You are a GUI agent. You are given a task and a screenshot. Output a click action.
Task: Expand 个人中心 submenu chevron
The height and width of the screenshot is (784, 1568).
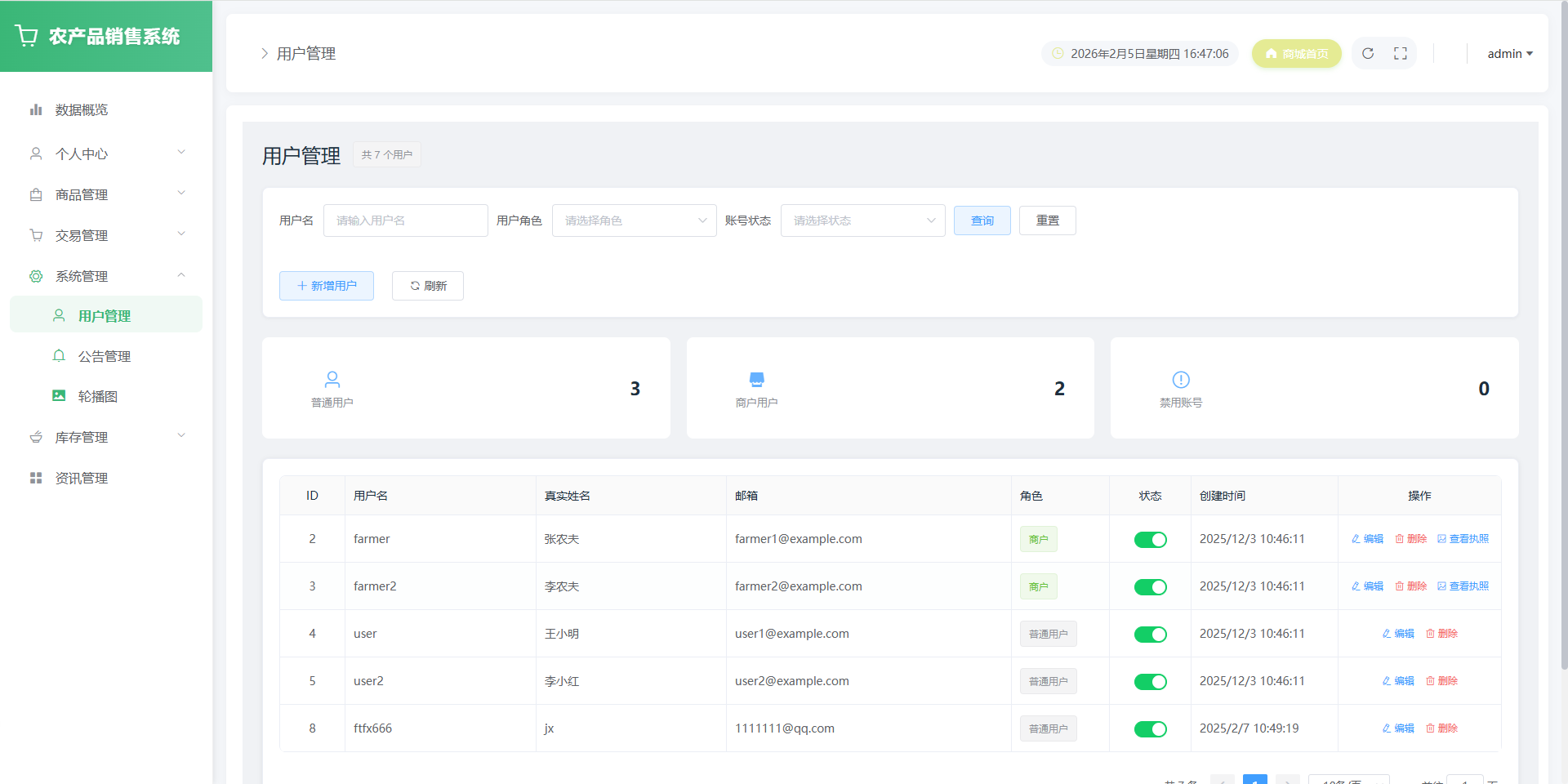click(181, 153)
